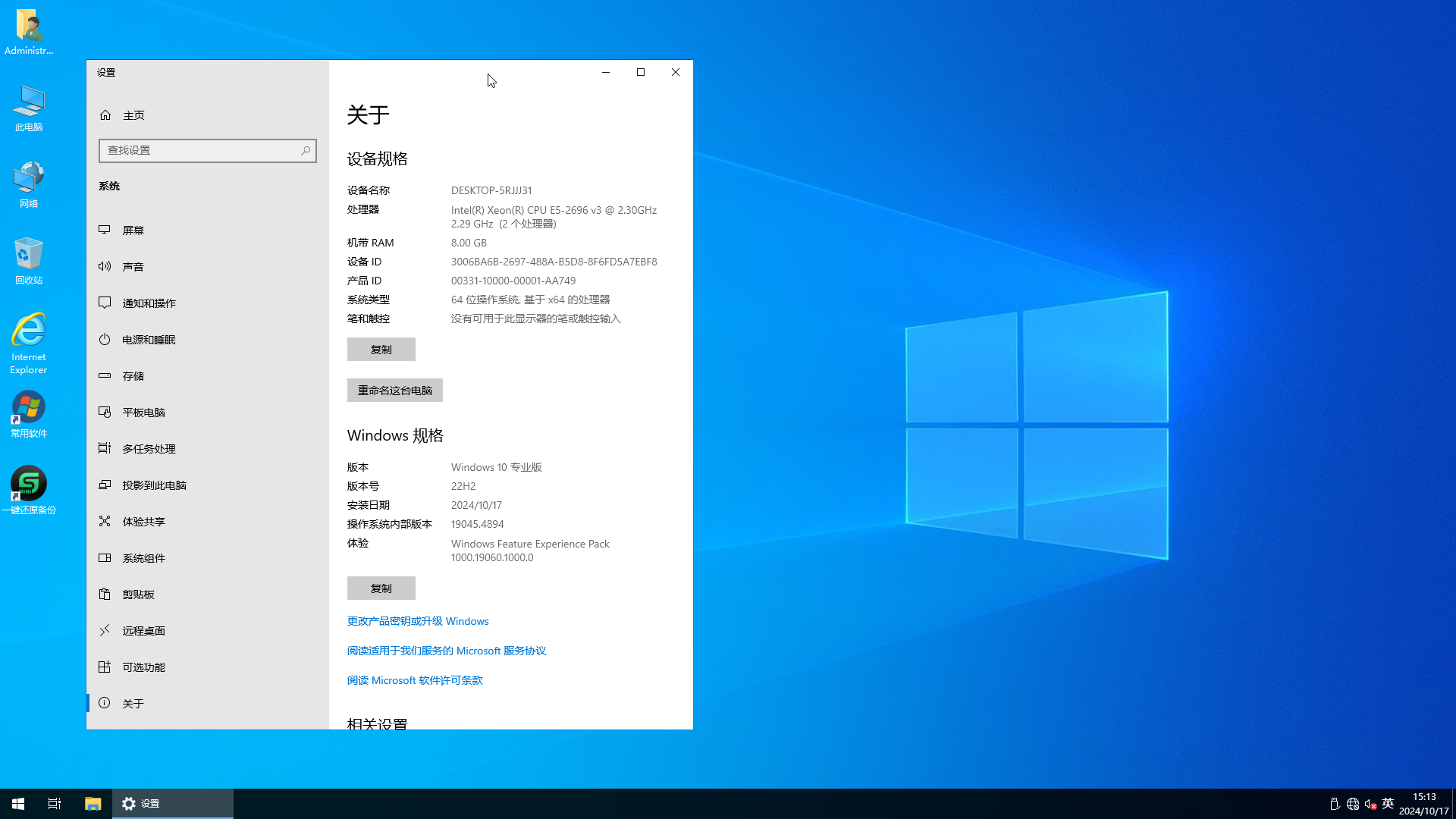Viewport: 1456px width, 819px height.
Task: Click the tray network globe icon
Action: [1353, 804]
